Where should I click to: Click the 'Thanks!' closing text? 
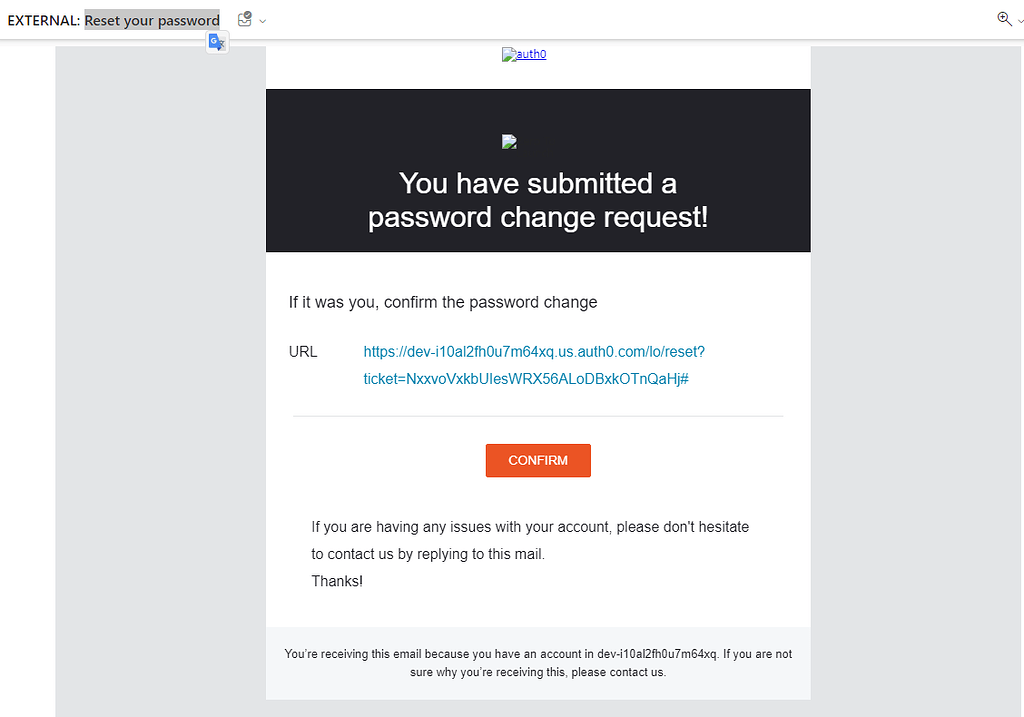337,581
